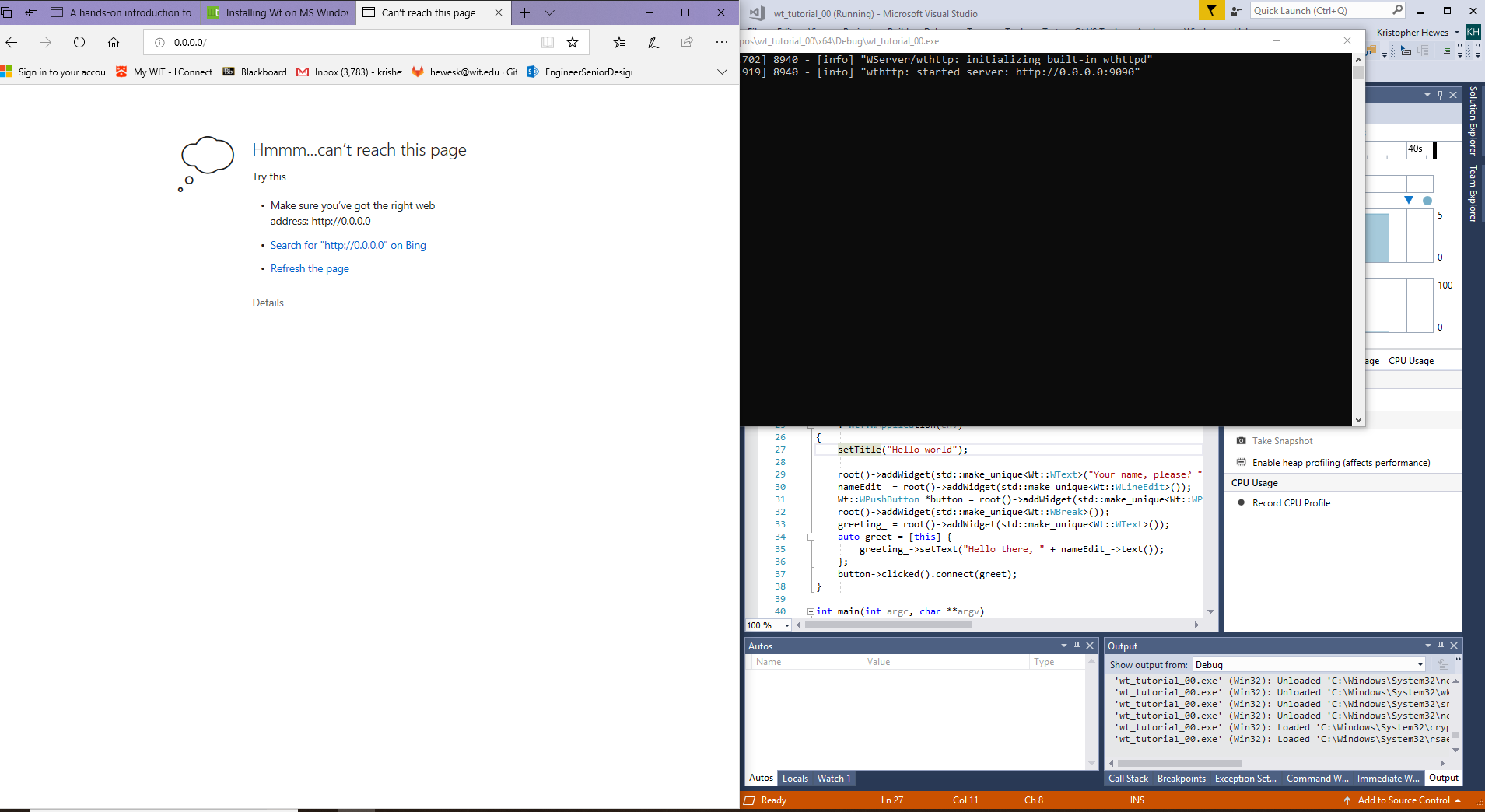Go back in the Edge browser
1485x812 pixels.
point(12,42)
